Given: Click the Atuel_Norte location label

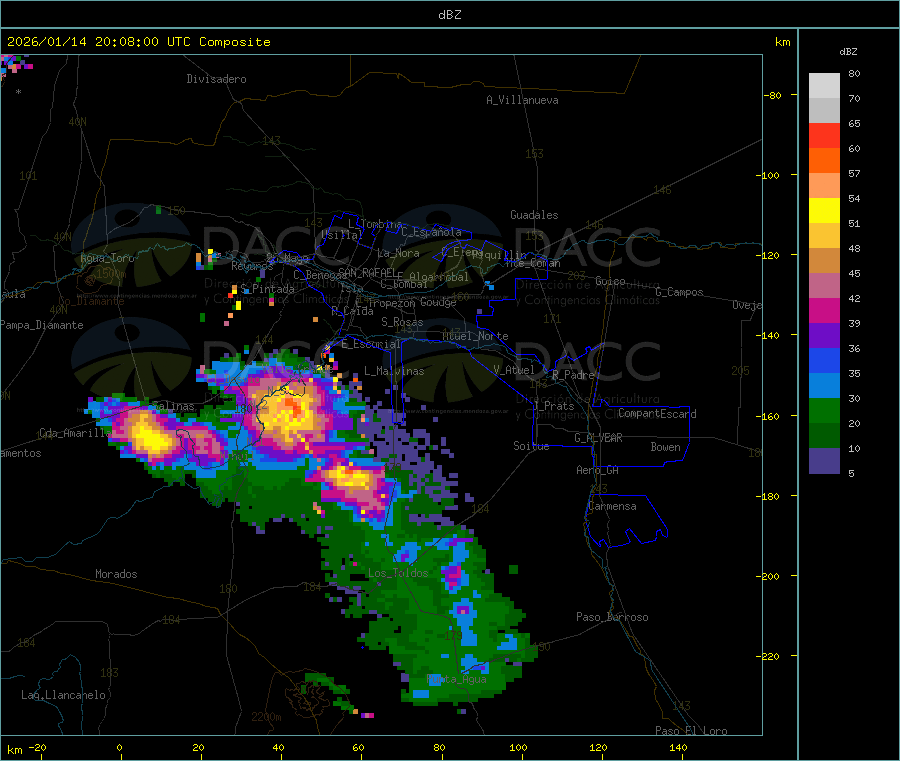Looking at the screenshot, I should (x=475, y=336).
